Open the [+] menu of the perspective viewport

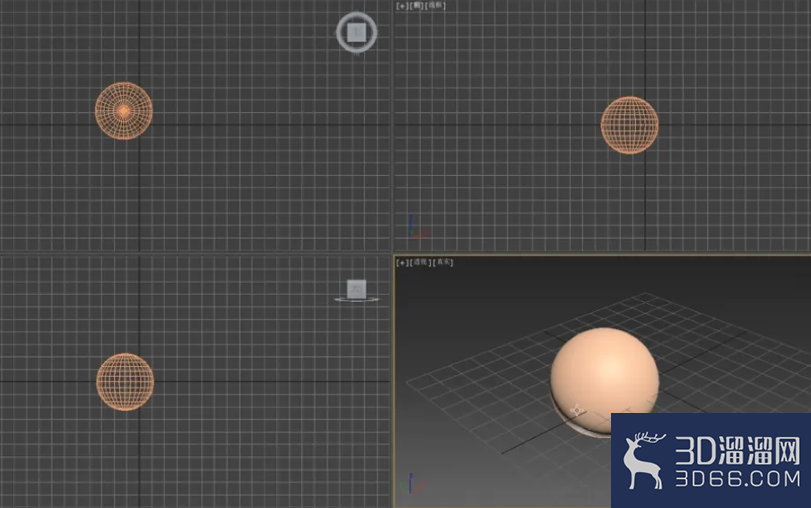(x=402, y=262)
